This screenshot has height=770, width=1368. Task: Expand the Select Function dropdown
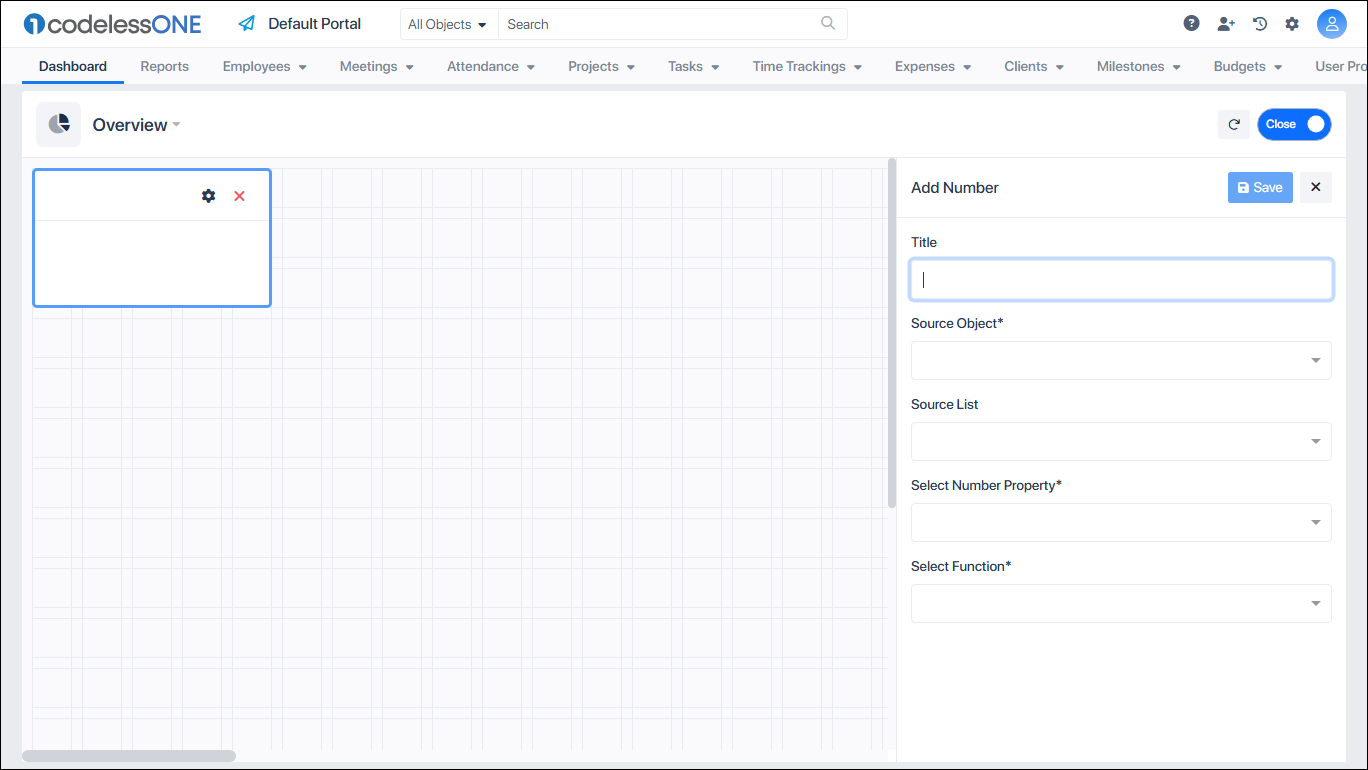(x=1120, y=603)
